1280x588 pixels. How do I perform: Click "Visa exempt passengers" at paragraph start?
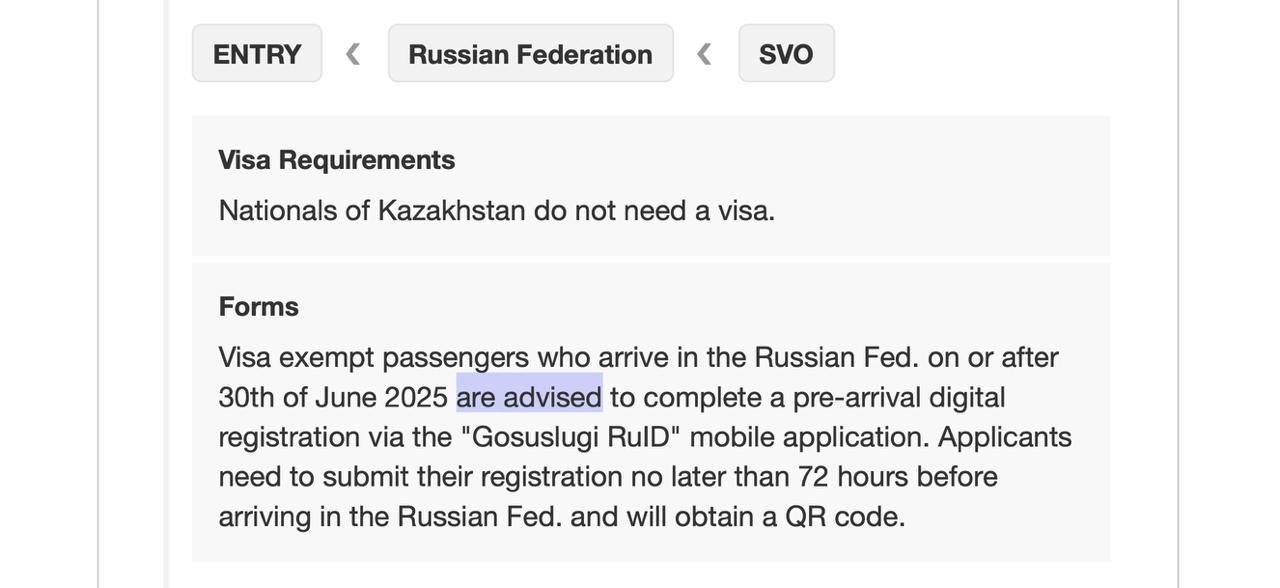(373, 357)
